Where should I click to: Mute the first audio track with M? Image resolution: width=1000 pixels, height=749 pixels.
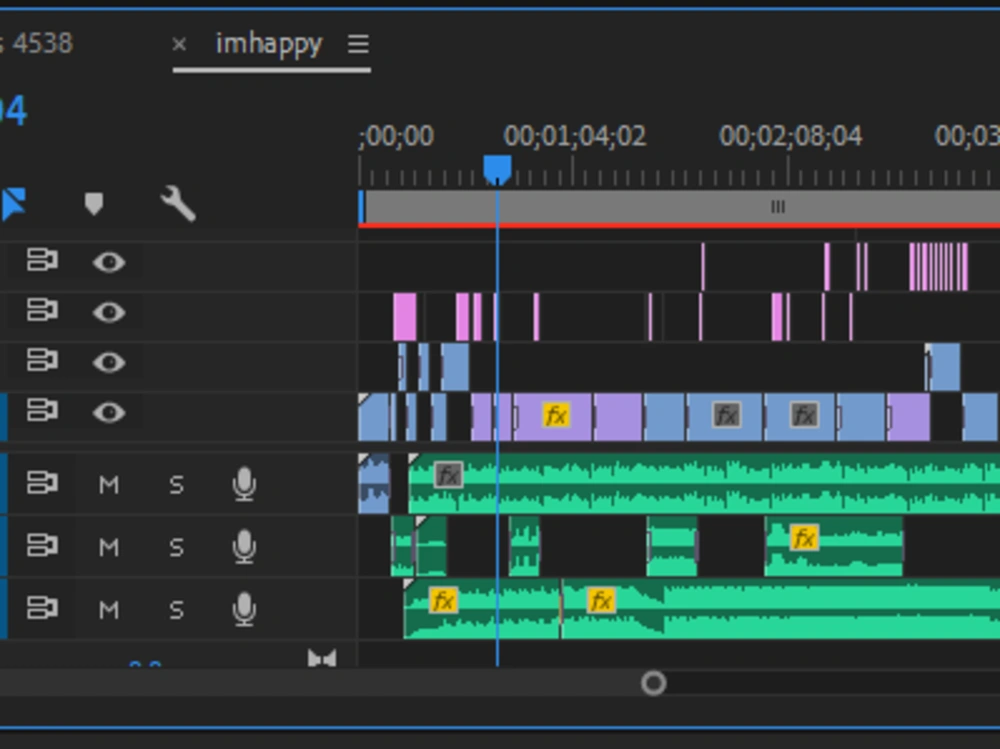(x=109, y=486)
